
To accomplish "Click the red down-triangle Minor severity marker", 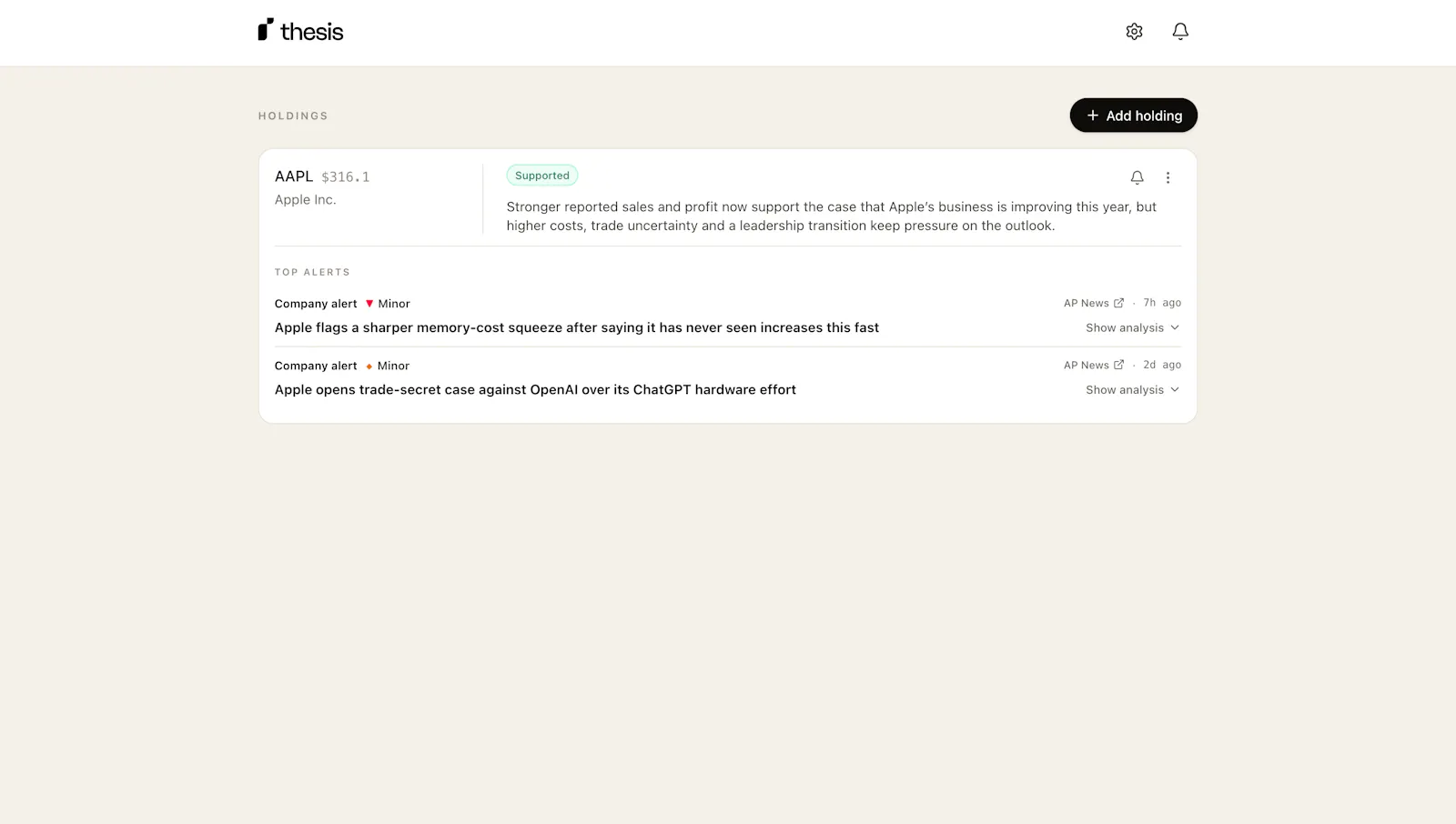I will (369, 304).
